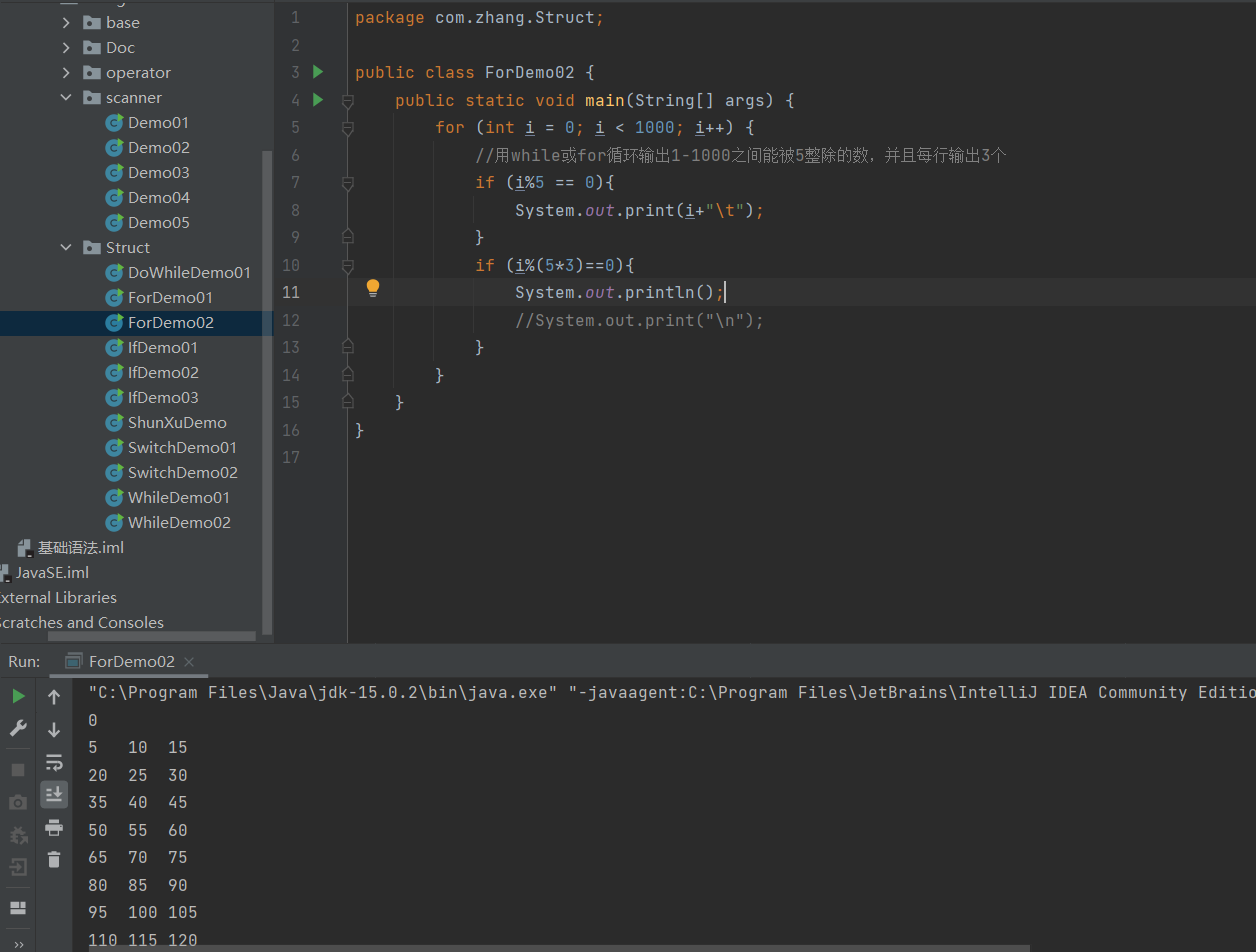Print console output with the printer icon

54,827
